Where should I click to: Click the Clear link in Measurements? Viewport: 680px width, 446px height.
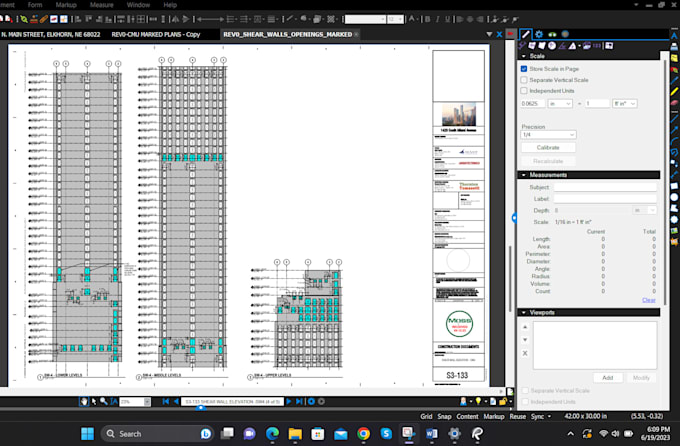[649, 300]
